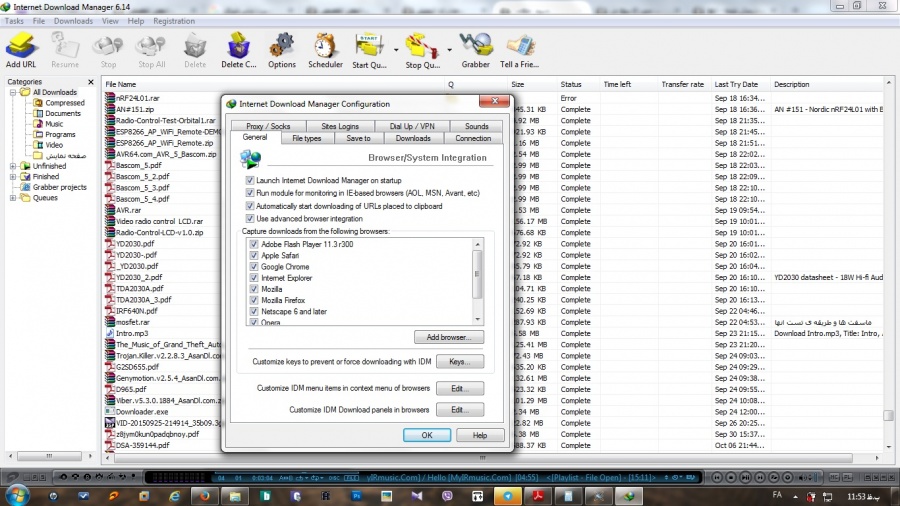Click the Adobe Acrobat taskbar icon

click(x=538, y=496)
